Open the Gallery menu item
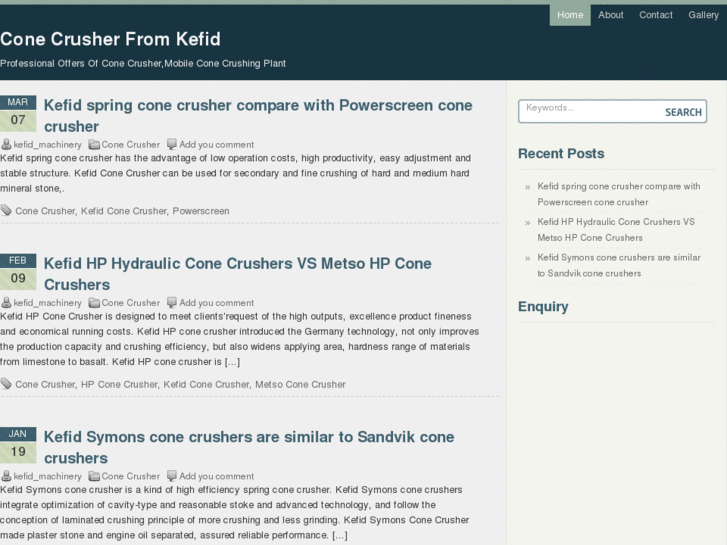Viewport: 727px width, 545px height. tap(703, 15)
